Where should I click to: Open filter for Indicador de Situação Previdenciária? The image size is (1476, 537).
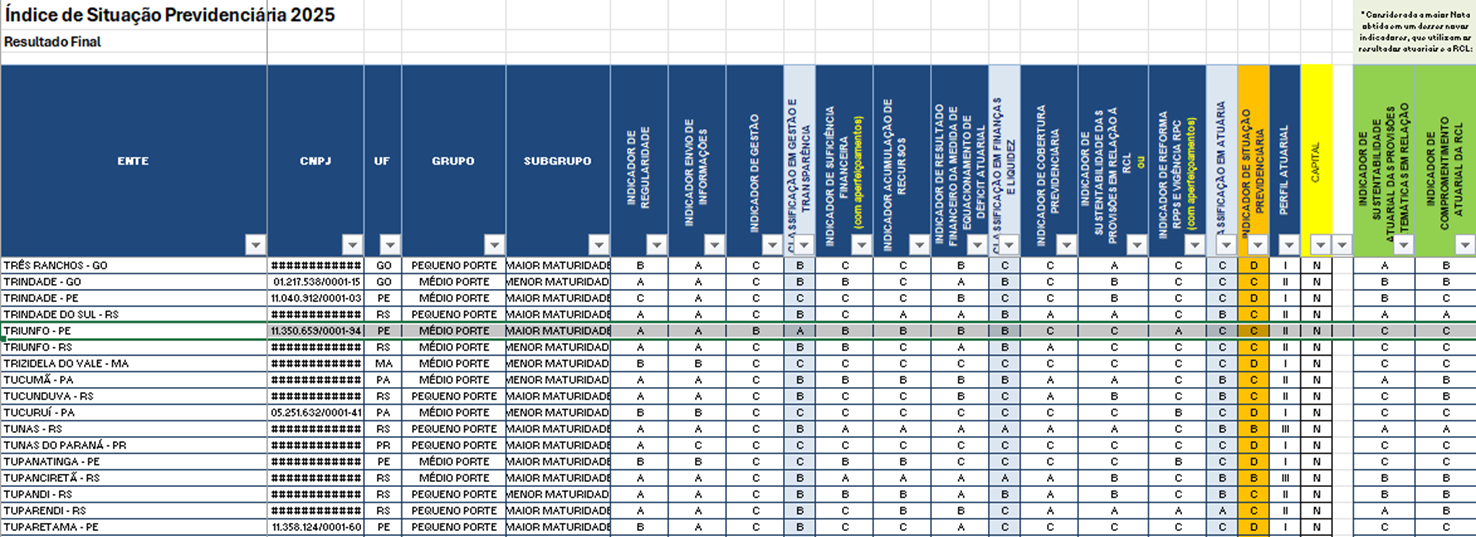pyautogui.click(x=1257, y=245)
